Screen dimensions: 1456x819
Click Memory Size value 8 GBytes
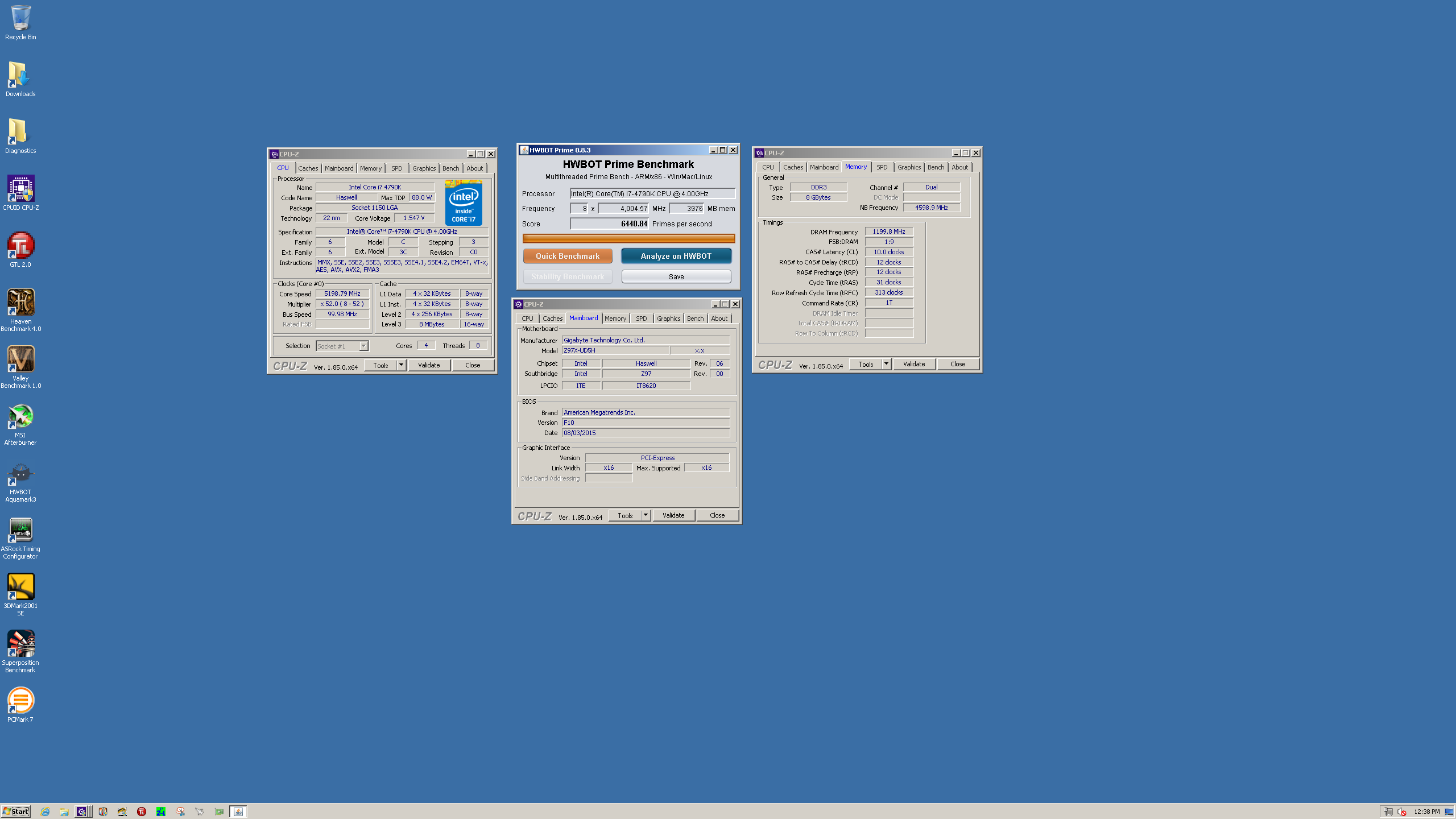coord(818,197)
